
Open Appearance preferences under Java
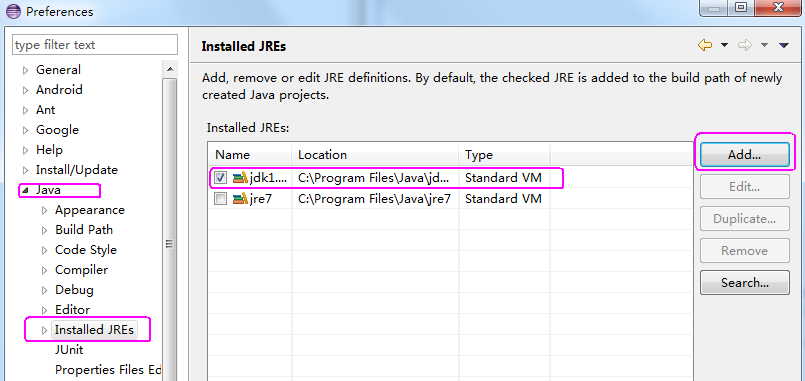(90, 210)
